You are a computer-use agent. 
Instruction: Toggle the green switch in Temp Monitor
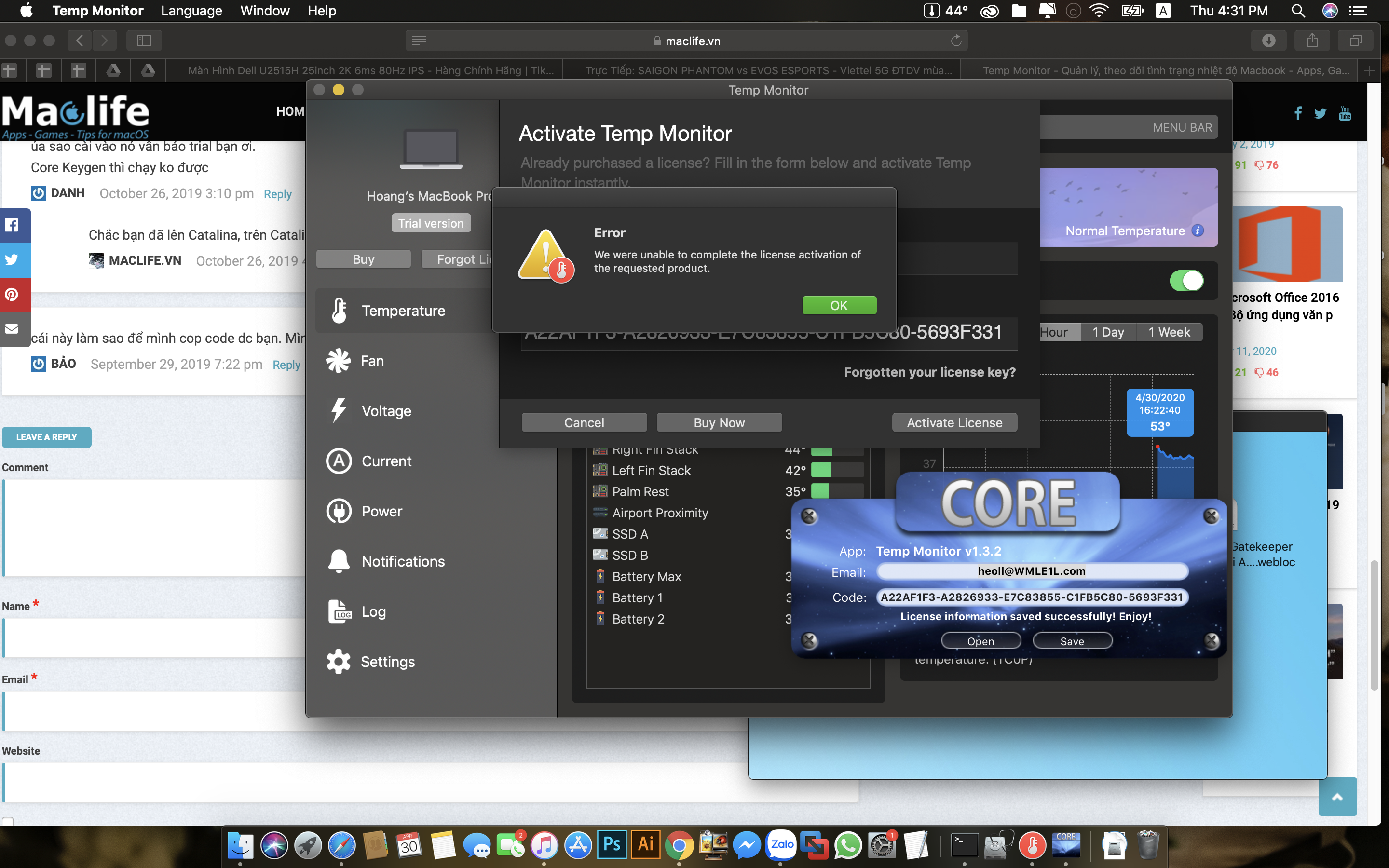click(1186, 281)
